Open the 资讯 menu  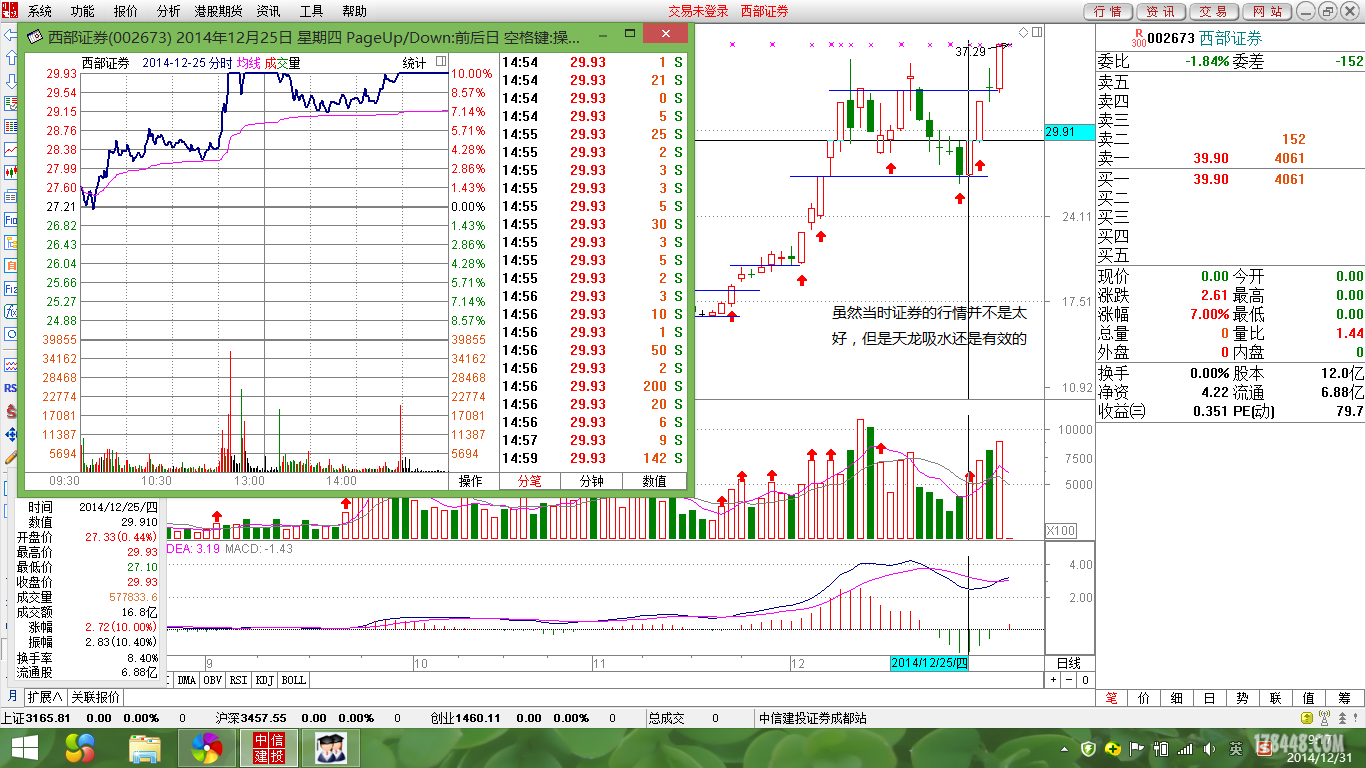pos(268,11)
